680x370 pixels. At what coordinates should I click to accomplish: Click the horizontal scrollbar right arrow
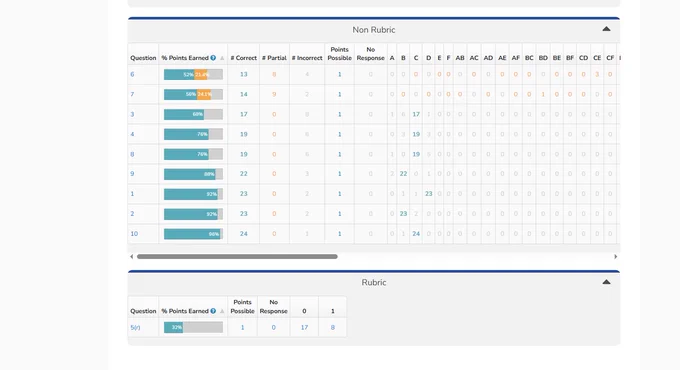tap(615, 256)
